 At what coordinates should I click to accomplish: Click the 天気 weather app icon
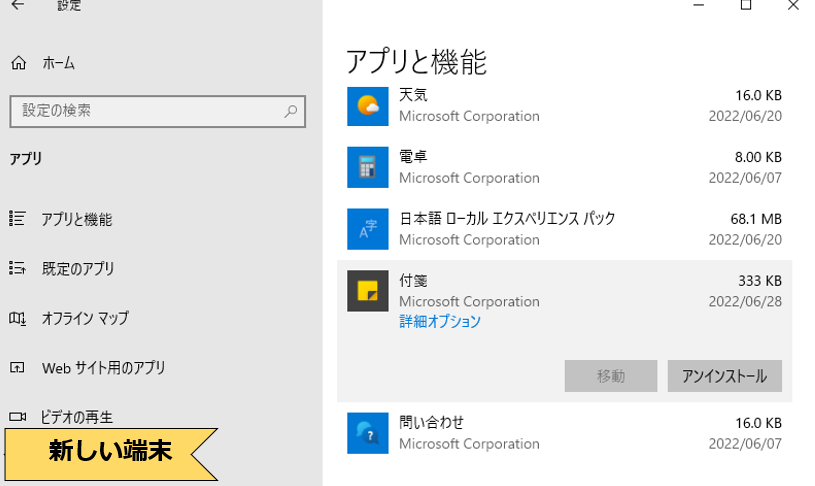(367, 106)
